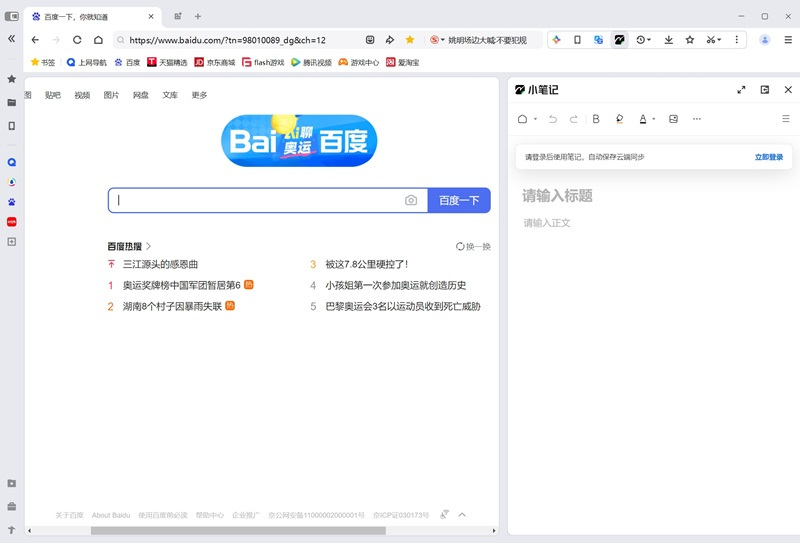Click the browser home button
800x543 pixels.
pyautogui.click(x=98, y=40)
